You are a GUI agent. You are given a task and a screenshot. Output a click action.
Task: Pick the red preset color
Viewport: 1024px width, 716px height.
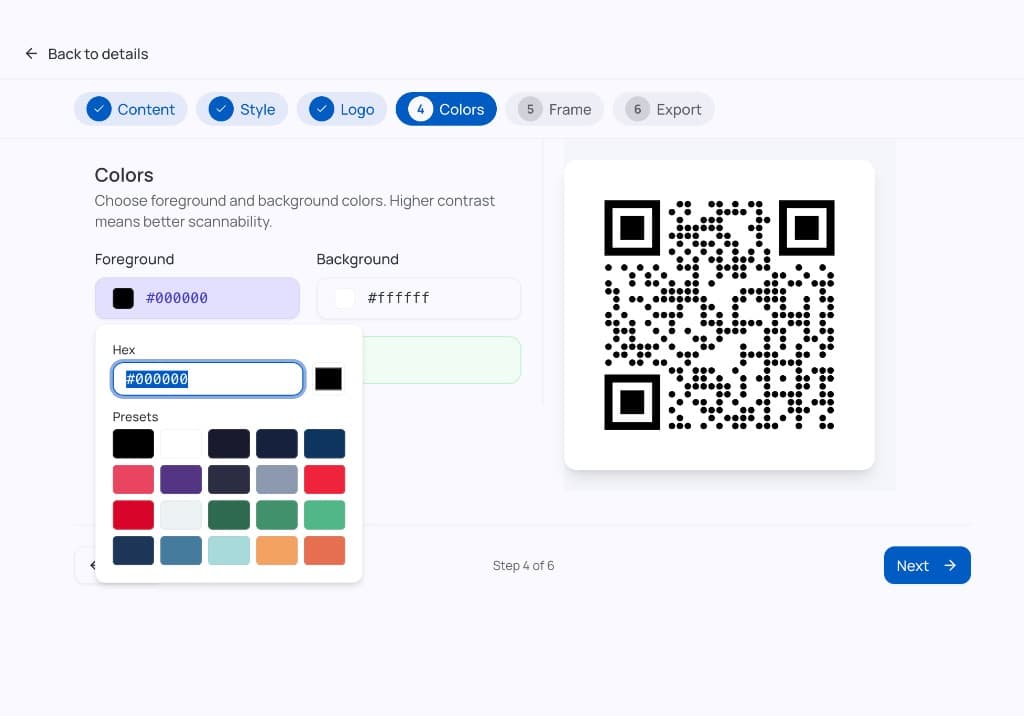pos(324,479)
